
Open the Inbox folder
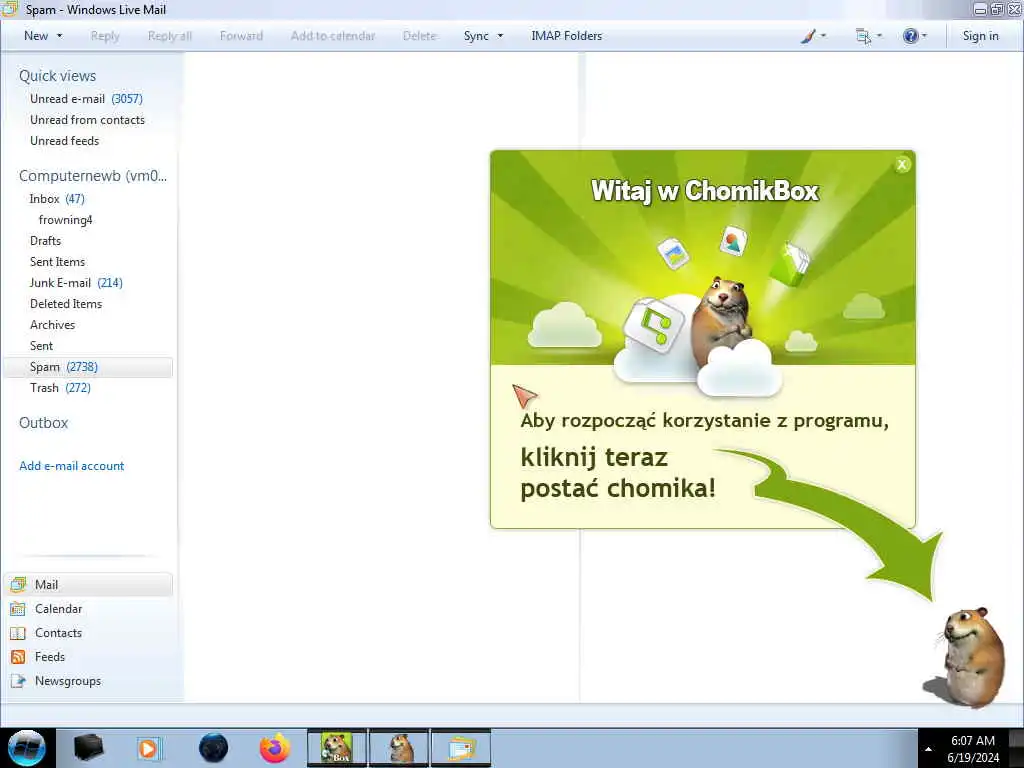click(x=57, y=199)
